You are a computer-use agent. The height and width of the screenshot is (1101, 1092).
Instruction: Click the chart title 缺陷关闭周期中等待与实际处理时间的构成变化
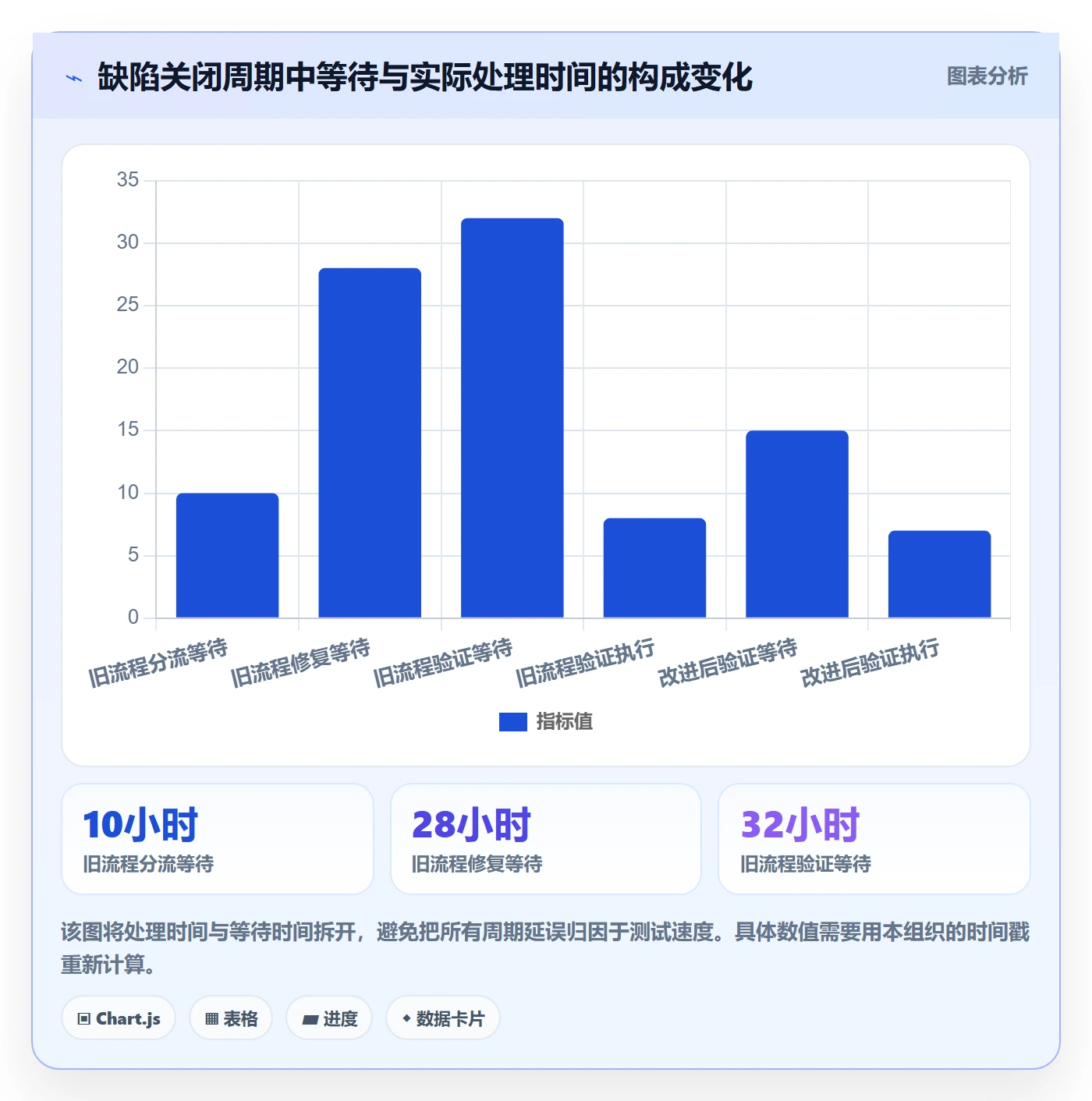click(425, 77)
